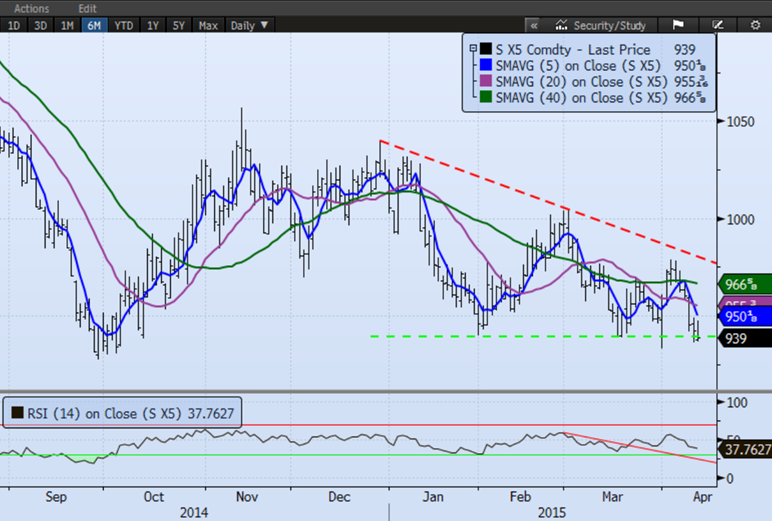The image size is (772, 521).
Task: Click the flag annotation icon
Action: click(677, 25)
